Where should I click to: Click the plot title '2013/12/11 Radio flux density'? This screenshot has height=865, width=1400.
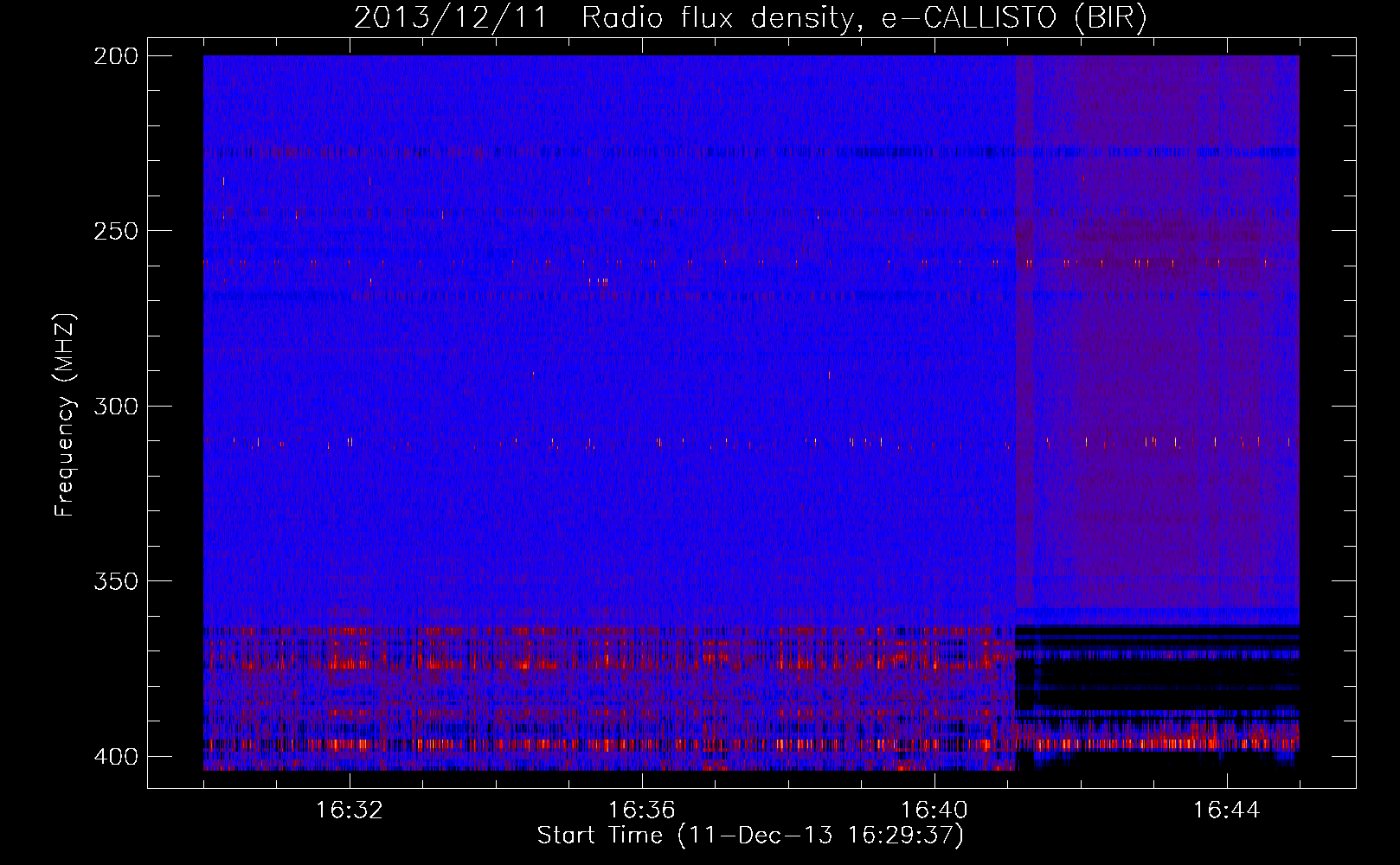[750, 18]
